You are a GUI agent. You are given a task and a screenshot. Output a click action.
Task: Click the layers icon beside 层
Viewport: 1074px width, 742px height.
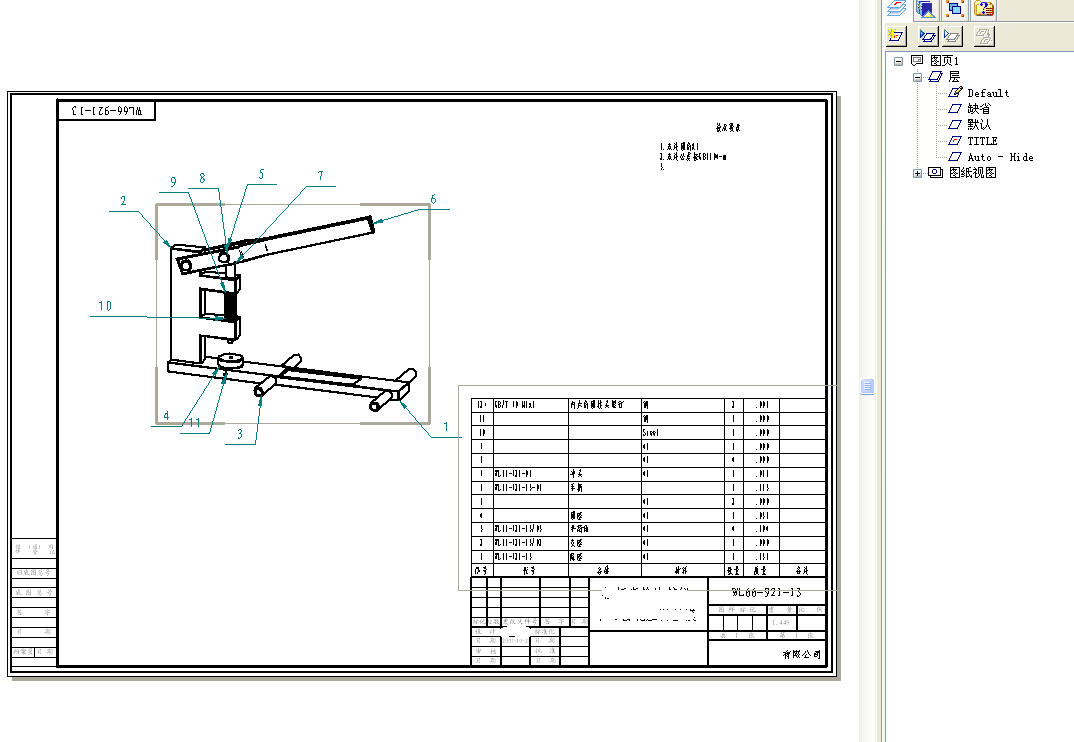(936, 77)
